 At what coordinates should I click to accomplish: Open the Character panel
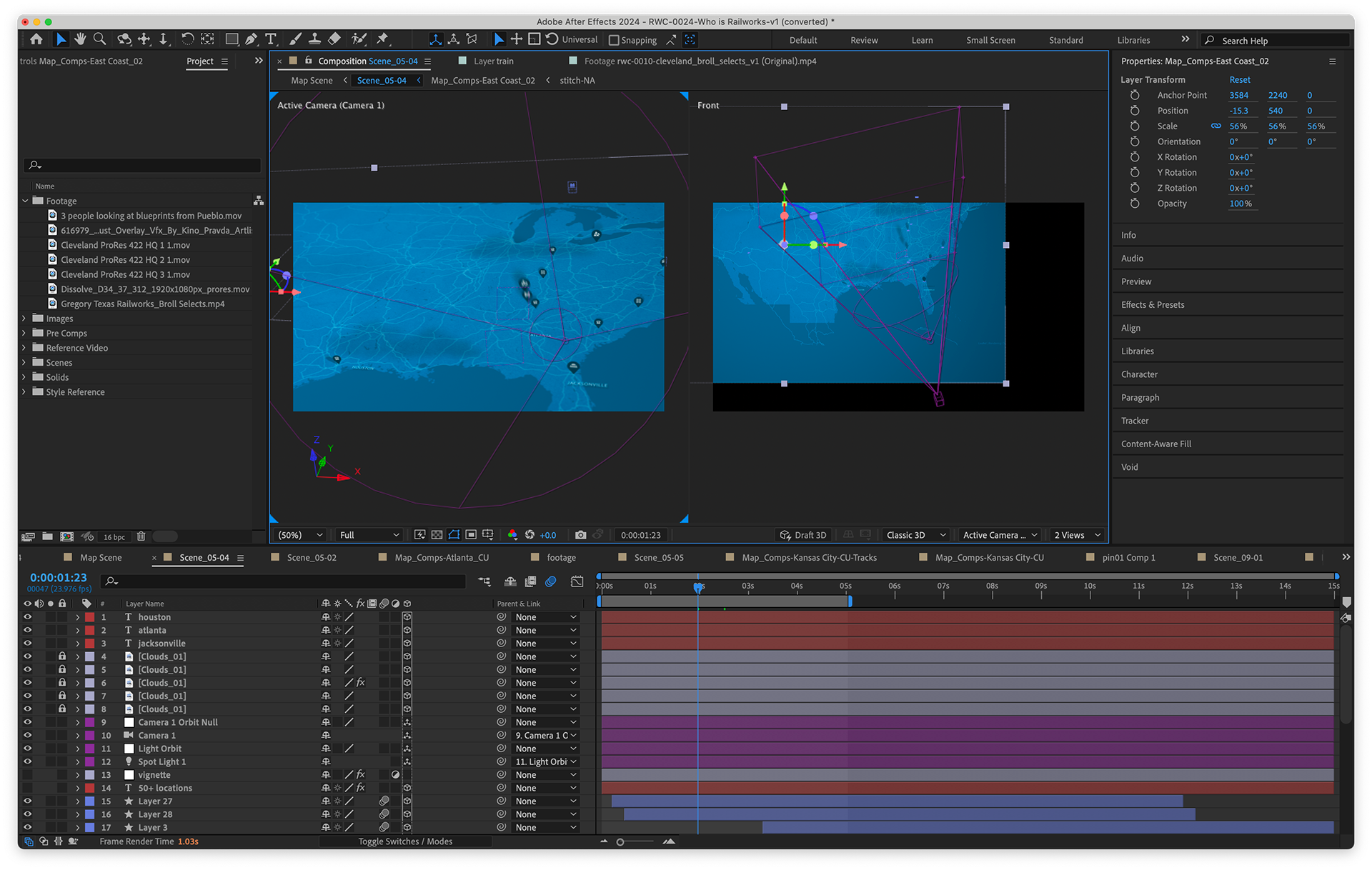pyautogui.click(x=1139, y=374)
